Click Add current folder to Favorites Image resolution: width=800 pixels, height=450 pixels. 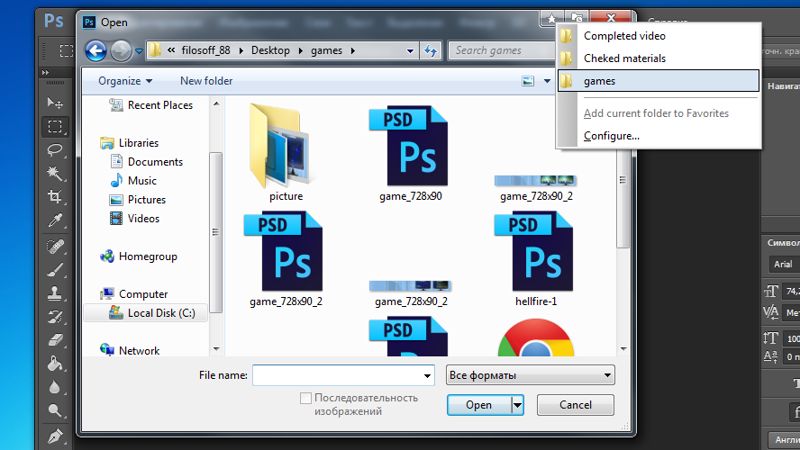tap(659, 113)
